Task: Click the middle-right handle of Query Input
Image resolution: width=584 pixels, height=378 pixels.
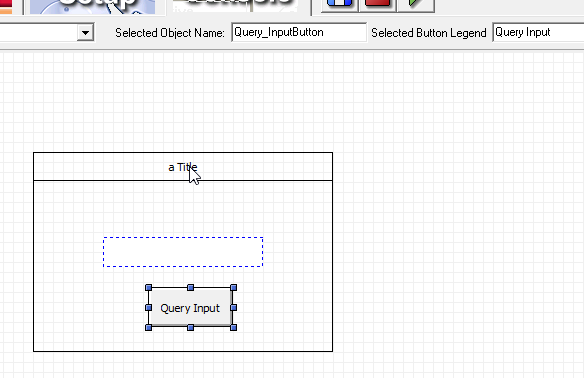Action: (234, 308)
